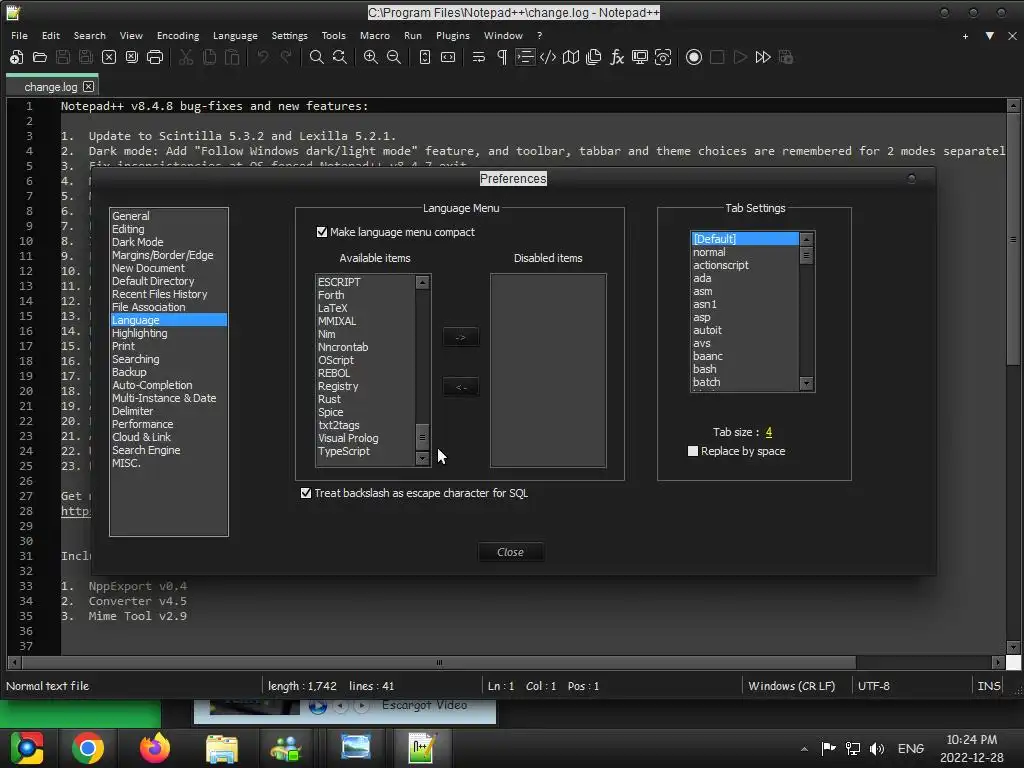Click INS in the status bar
The image size is (1024, 768).
(x=989, y=686)
